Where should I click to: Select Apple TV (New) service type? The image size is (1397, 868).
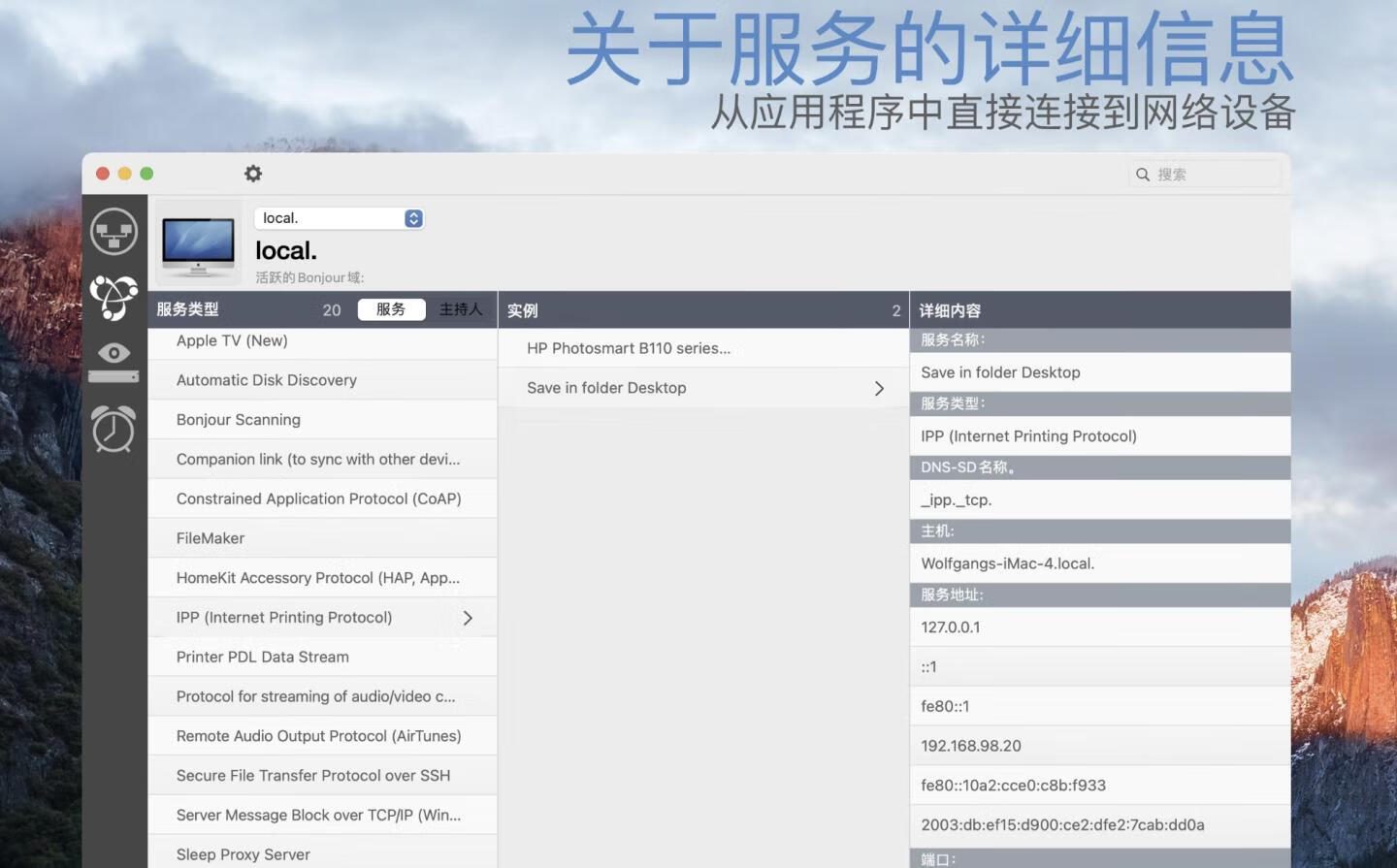232,340
